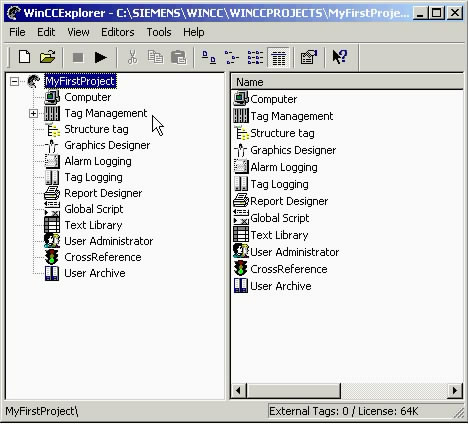Click the New project toolbar icon
Viewport: 468px width, 424px height.
pyautogui.click(x=24, y=57)
